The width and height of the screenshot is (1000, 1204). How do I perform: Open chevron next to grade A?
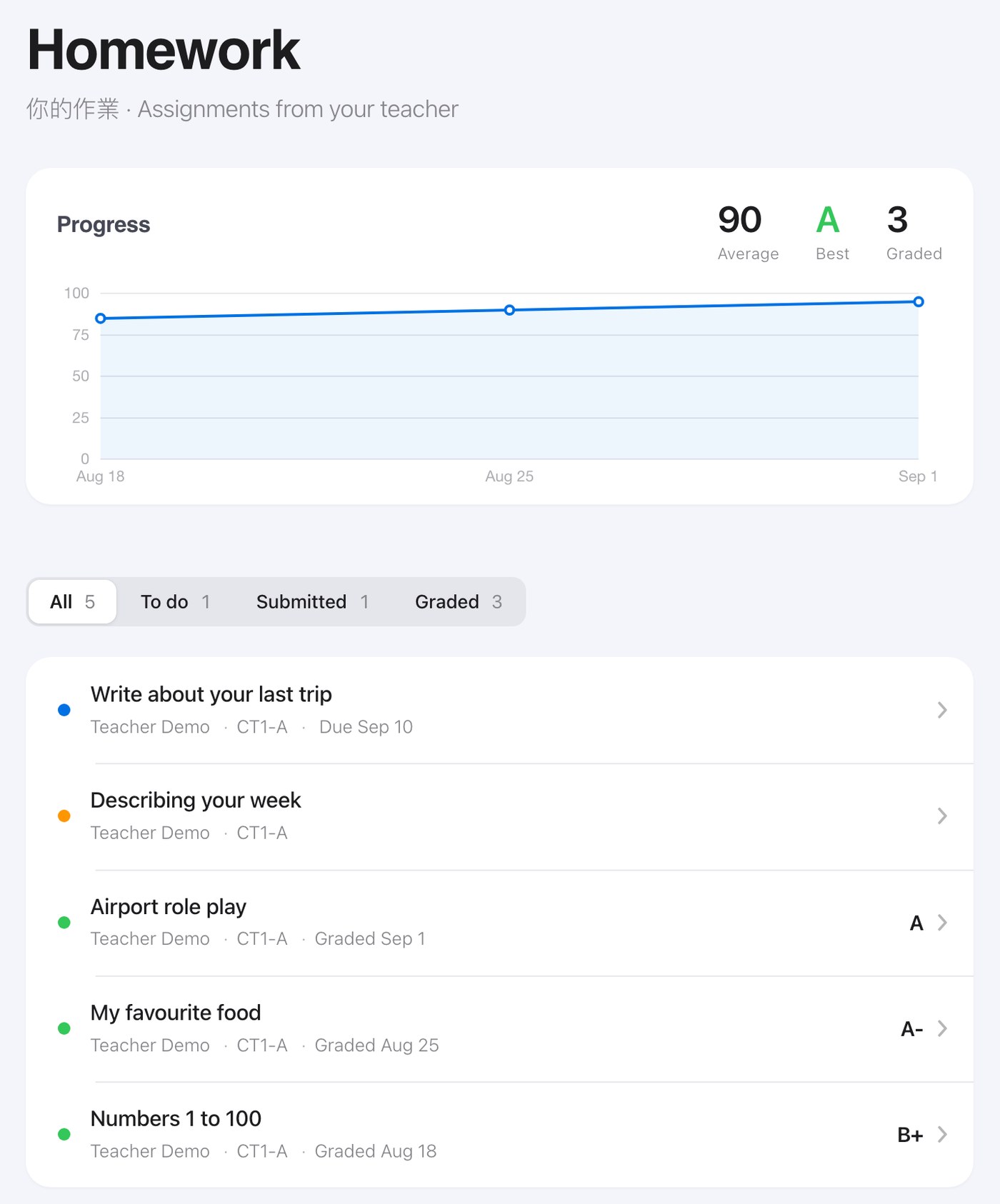click(x=942, y=922)
